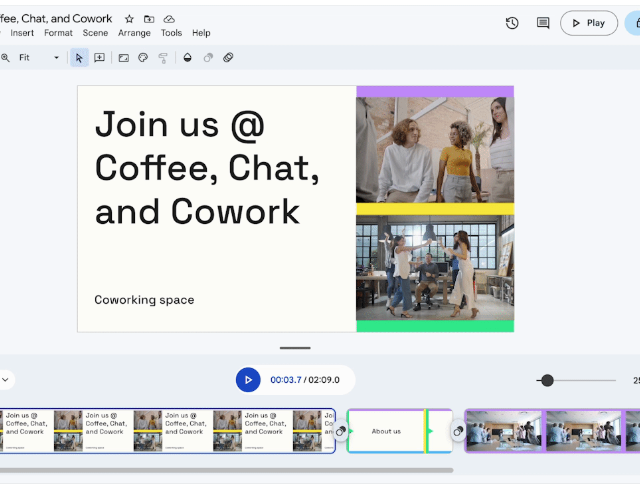Open the comments panel icon

543,23
